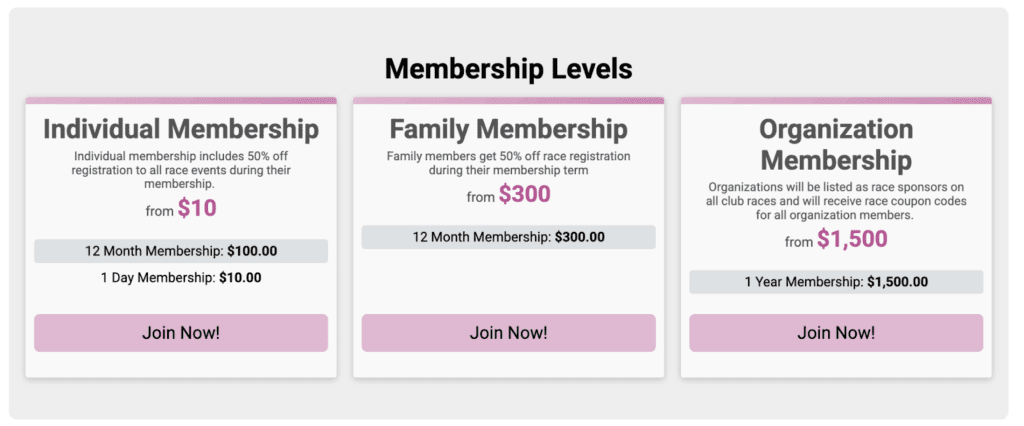Click the pink top bar of Family card
The width and height of the screenshot is (1024, 426).
(x=508, y=100)
